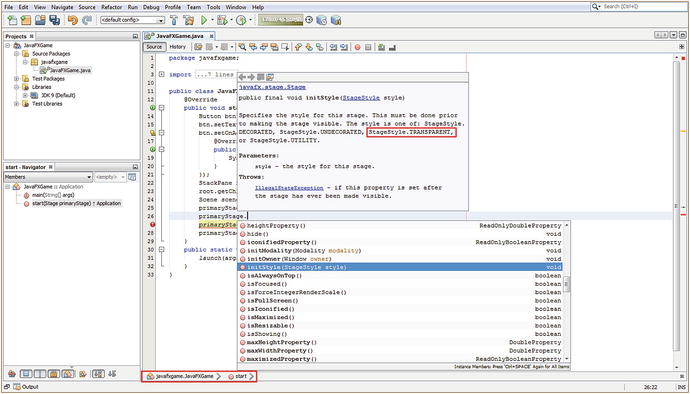Click the javafxgame.JavaFXGame breadcrumb
The image size is (690, 394).
[180, 376]
